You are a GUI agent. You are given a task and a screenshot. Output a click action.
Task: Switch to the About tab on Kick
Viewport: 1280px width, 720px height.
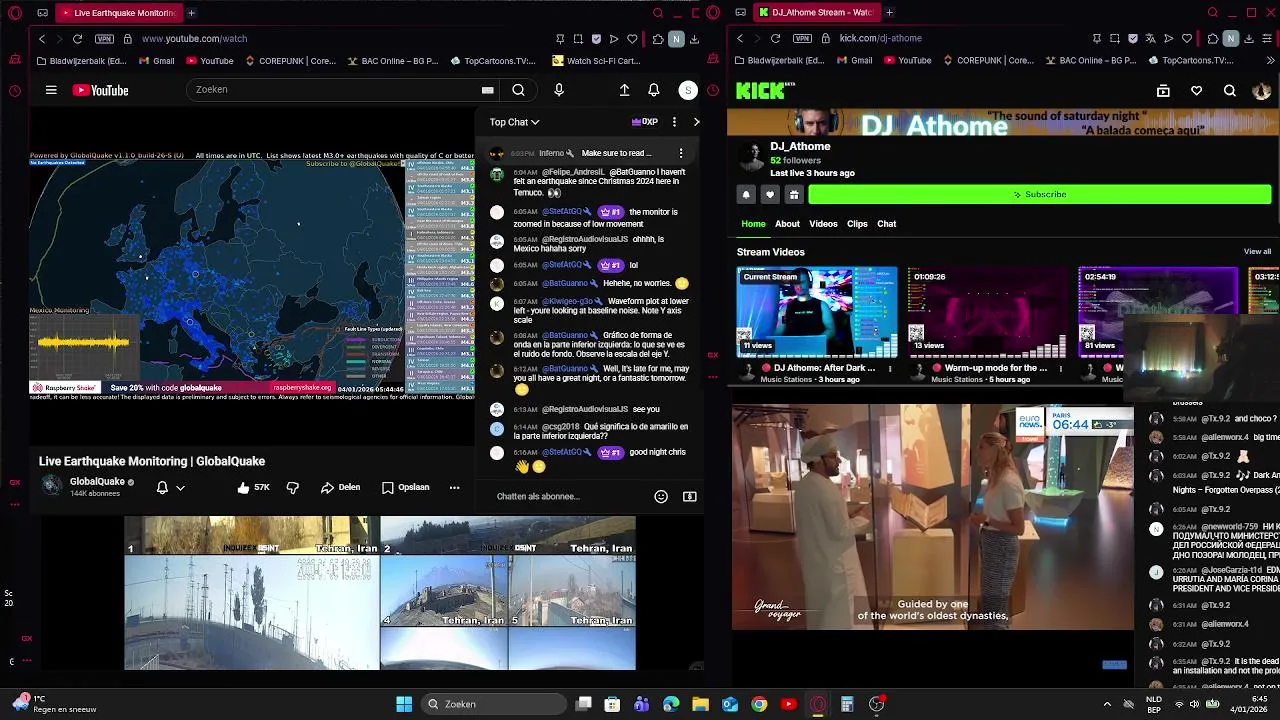[787, 224]
